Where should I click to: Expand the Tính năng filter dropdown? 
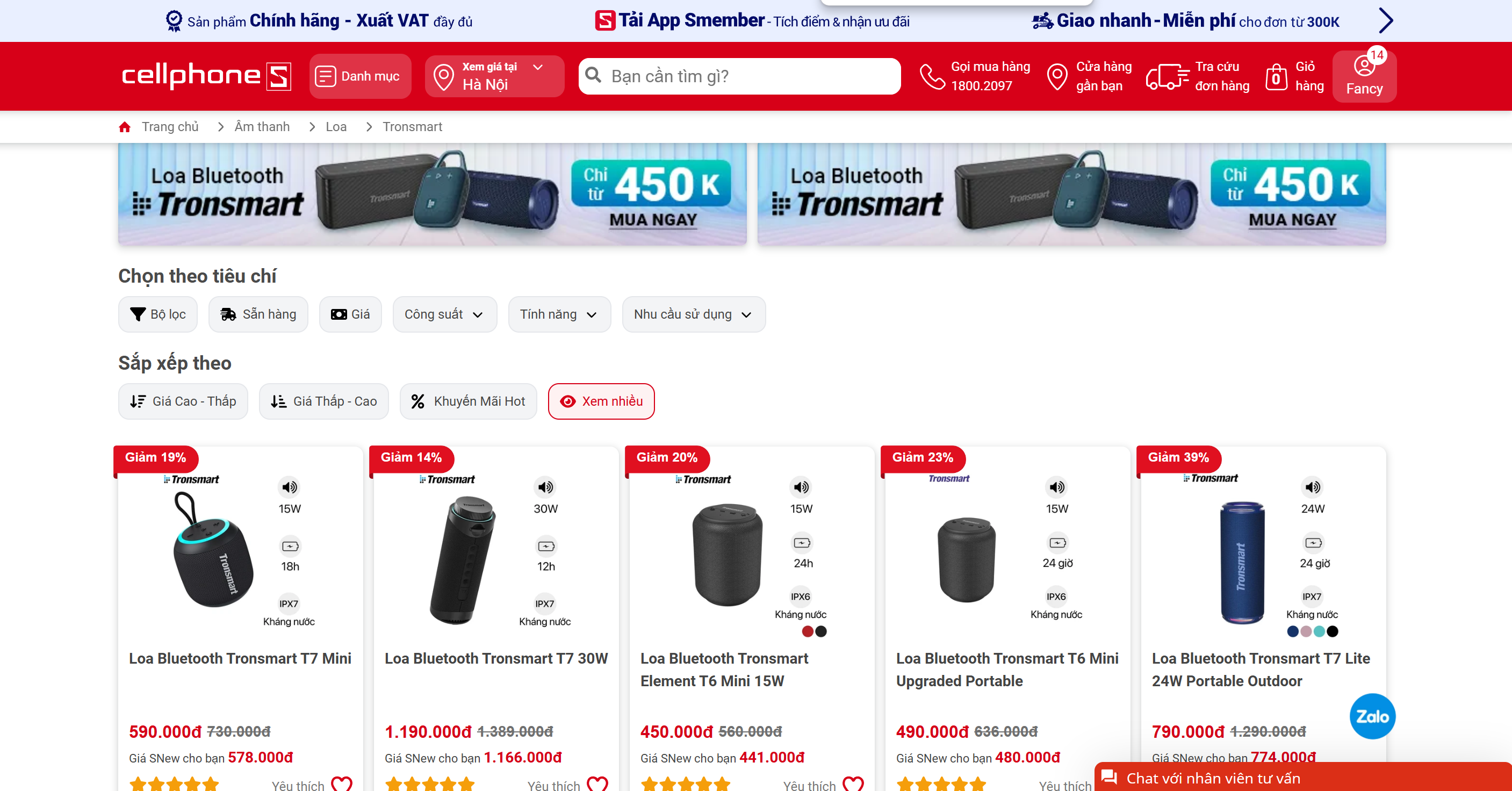coord(559,314)
